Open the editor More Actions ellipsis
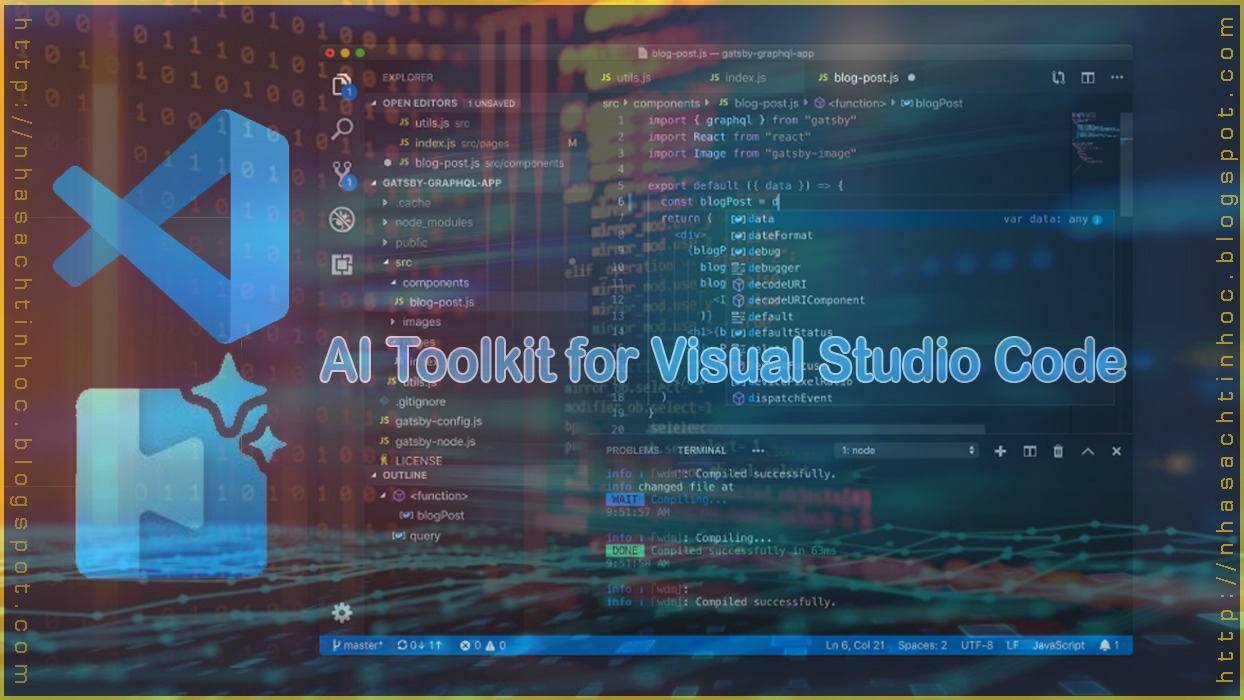The width and height of the screenshot is (1244, 700). [1117, 78]
